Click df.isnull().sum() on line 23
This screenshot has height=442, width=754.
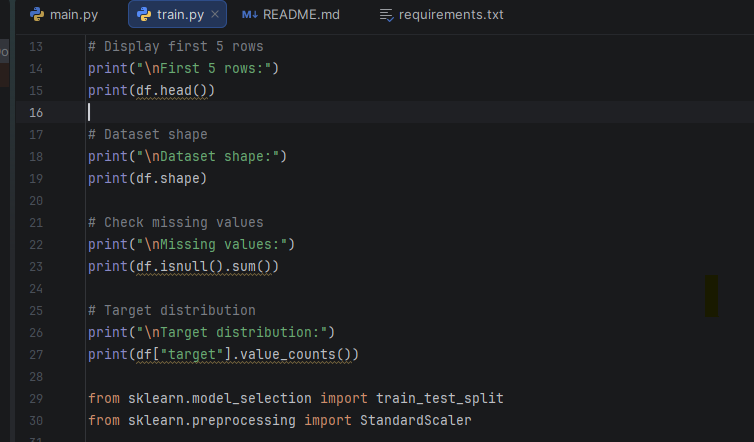tap(204, 266)
